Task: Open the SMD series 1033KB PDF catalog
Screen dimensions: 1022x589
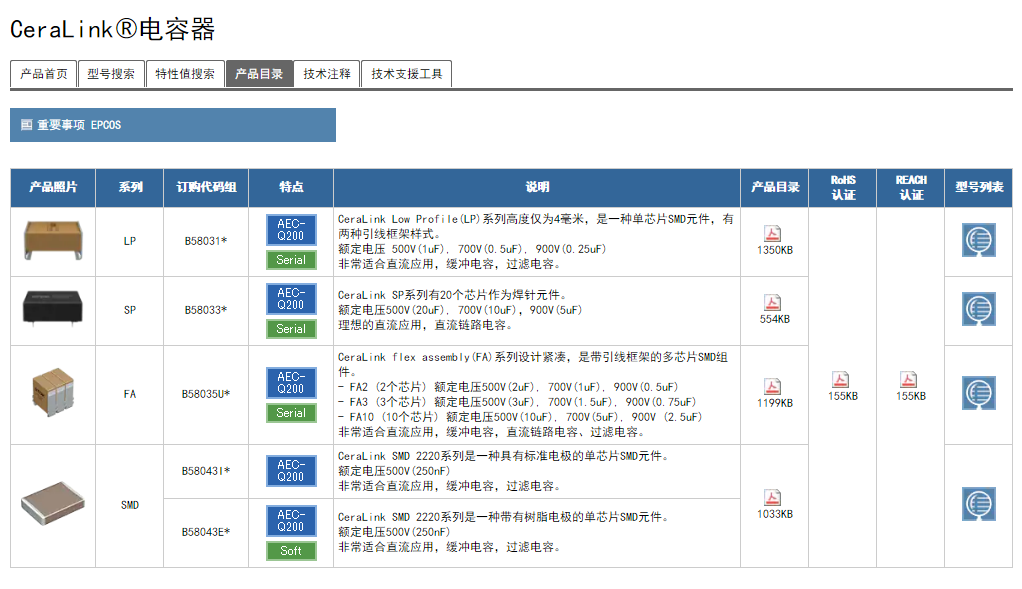Action: [773, 498]
